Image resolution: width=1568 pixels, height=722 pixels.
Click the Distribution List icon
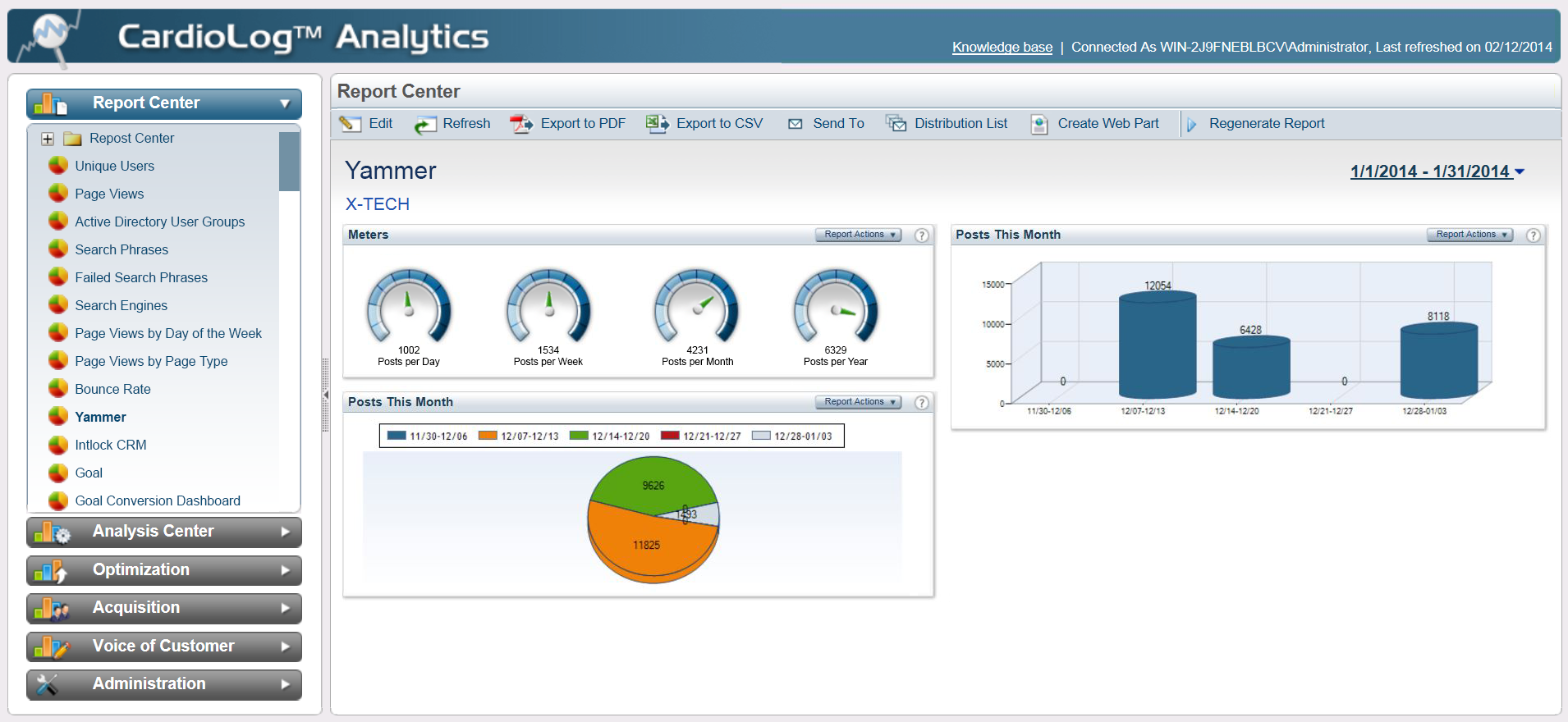[896, 123]
